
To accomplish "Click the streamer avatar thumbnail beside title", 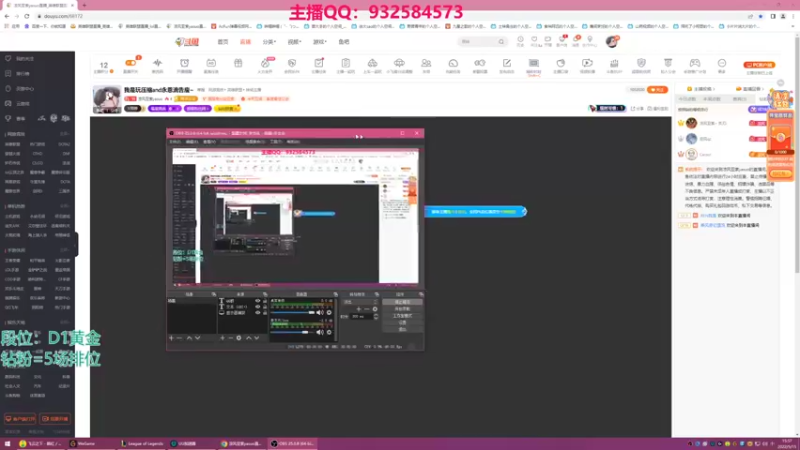I will [107, 99].
